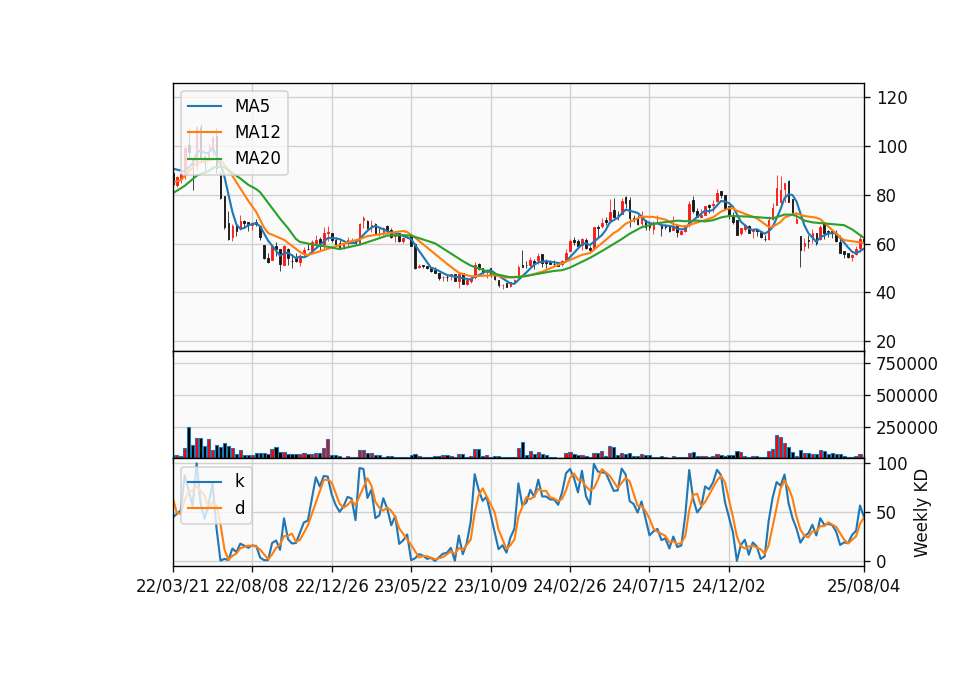960x690 pixels.
Task: Click the blue MA5 legend line sample
Action: click(x=204, y=107)
